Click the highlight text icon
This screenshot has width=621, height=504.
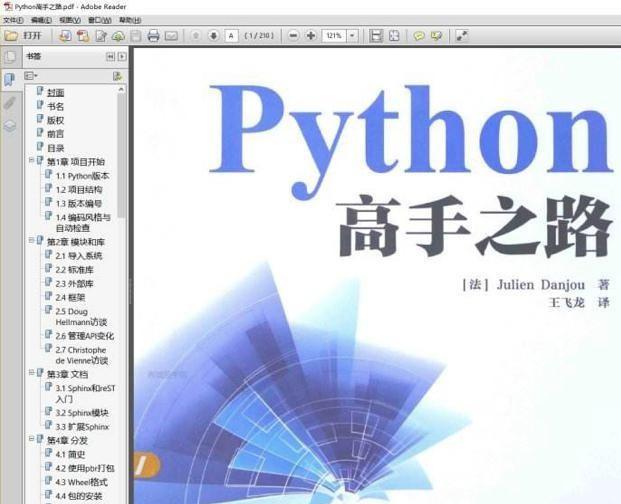[x=436, y=36]
